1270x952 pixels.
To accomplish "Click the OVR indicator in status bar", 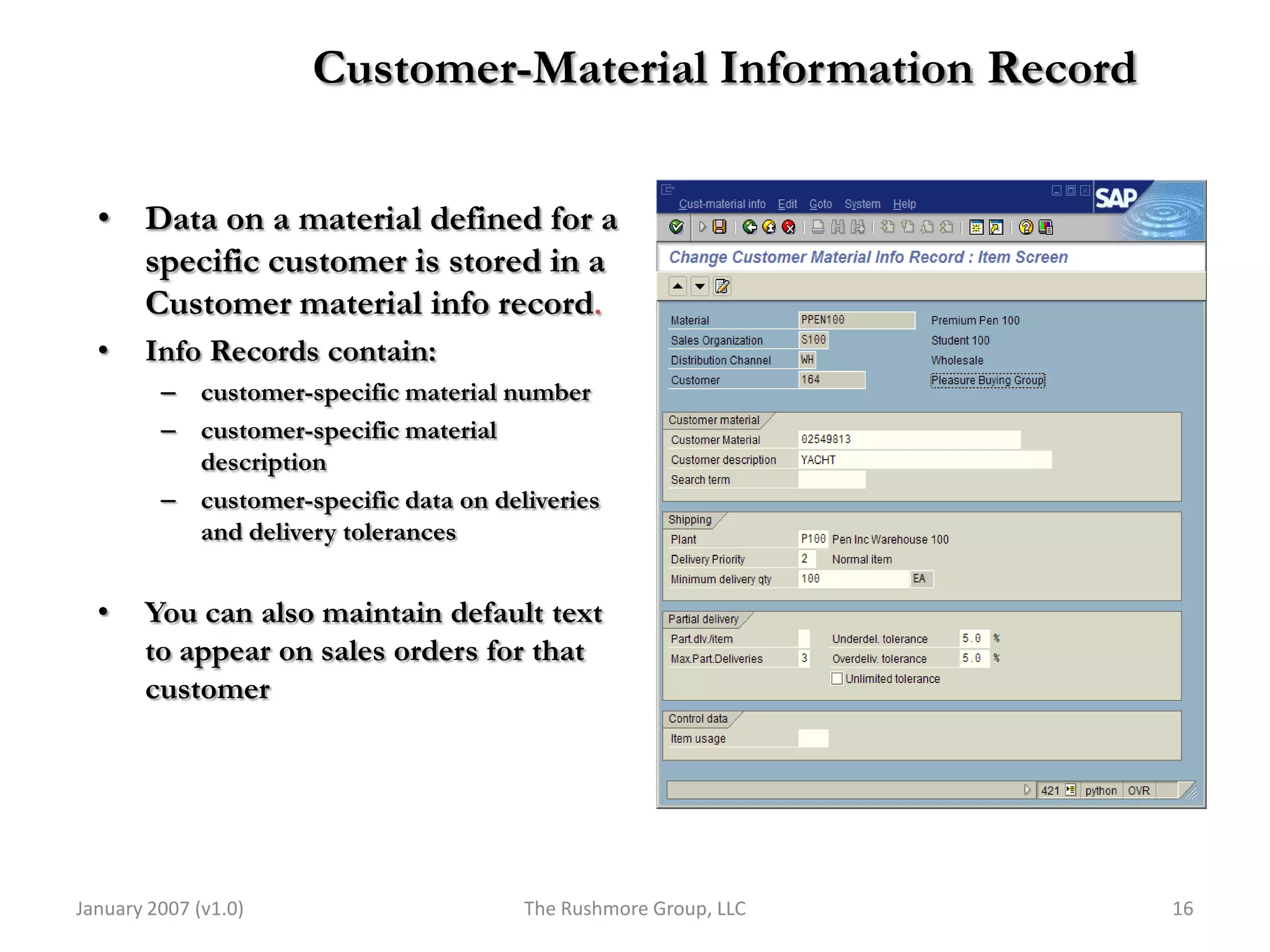I will pyautogui.click(x=1139, y=790).
